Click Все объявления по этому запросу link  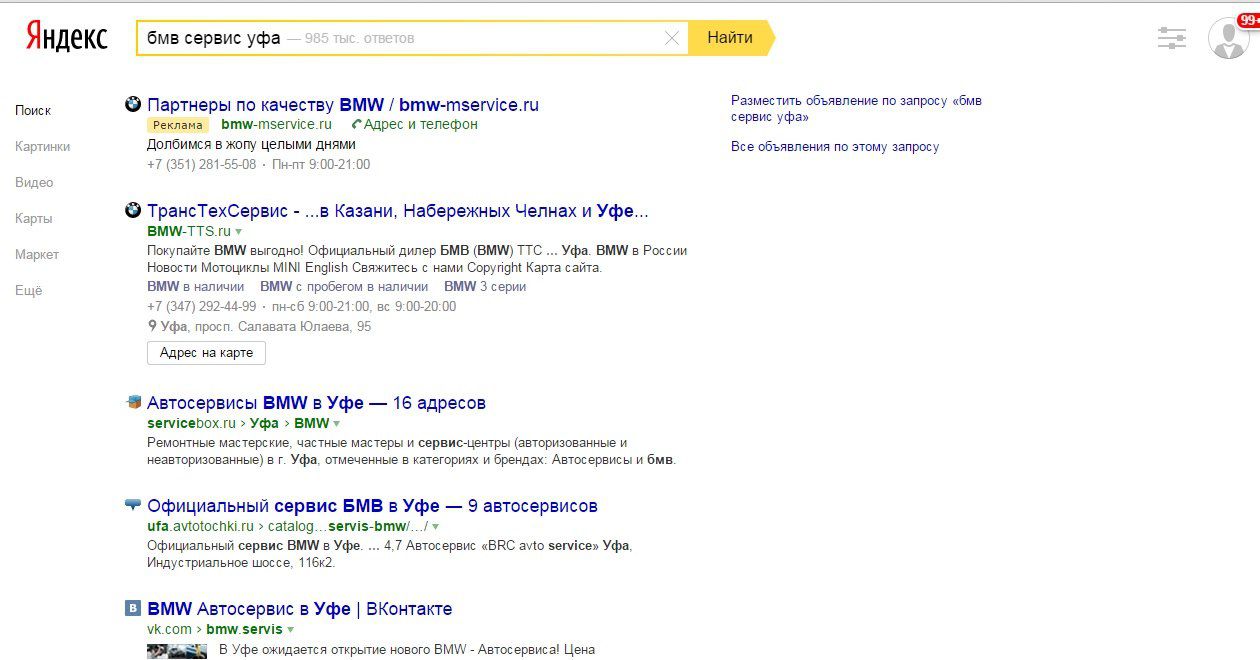835,147
